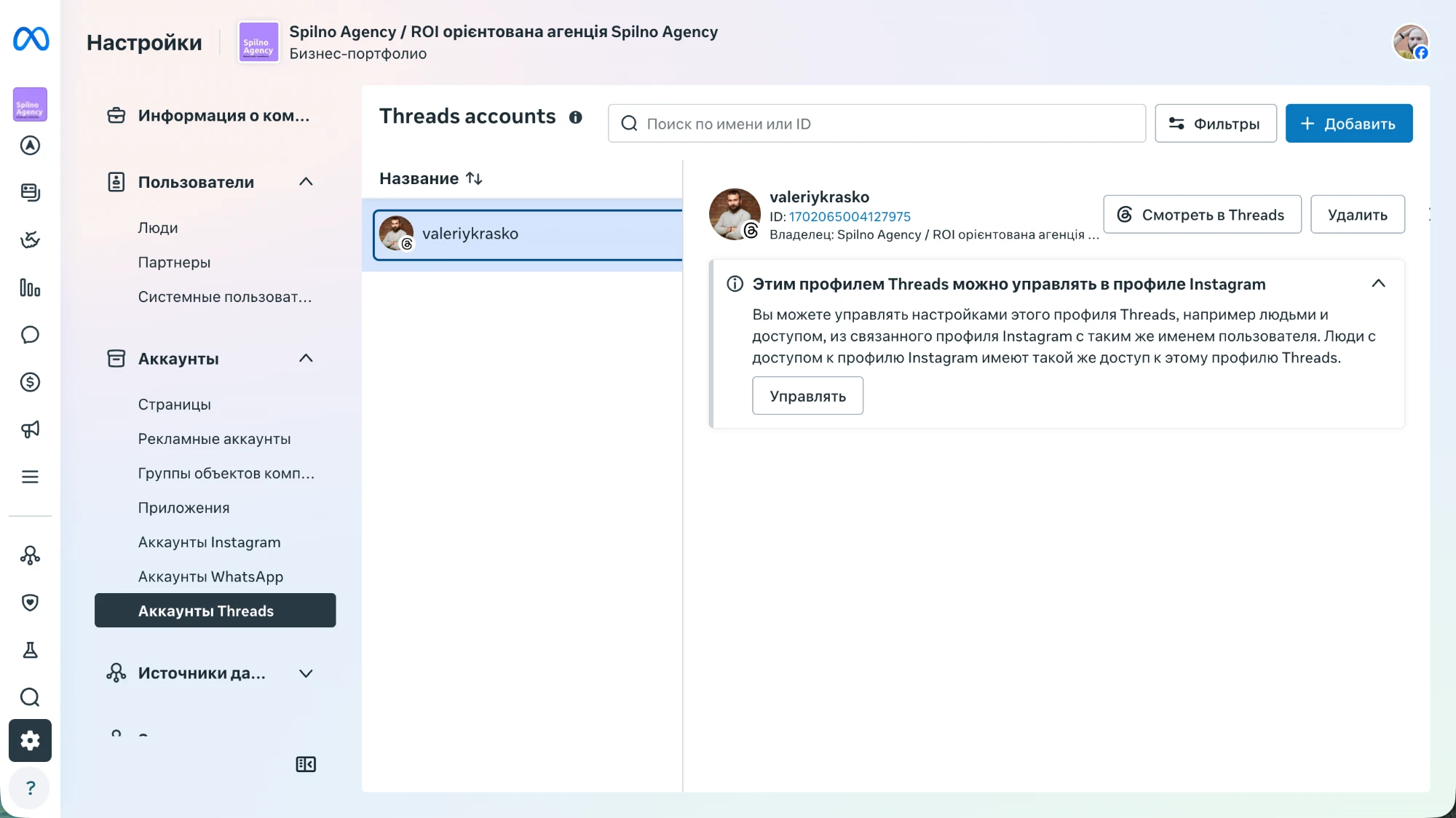Open the bar chart insights icon

(30, 287)
